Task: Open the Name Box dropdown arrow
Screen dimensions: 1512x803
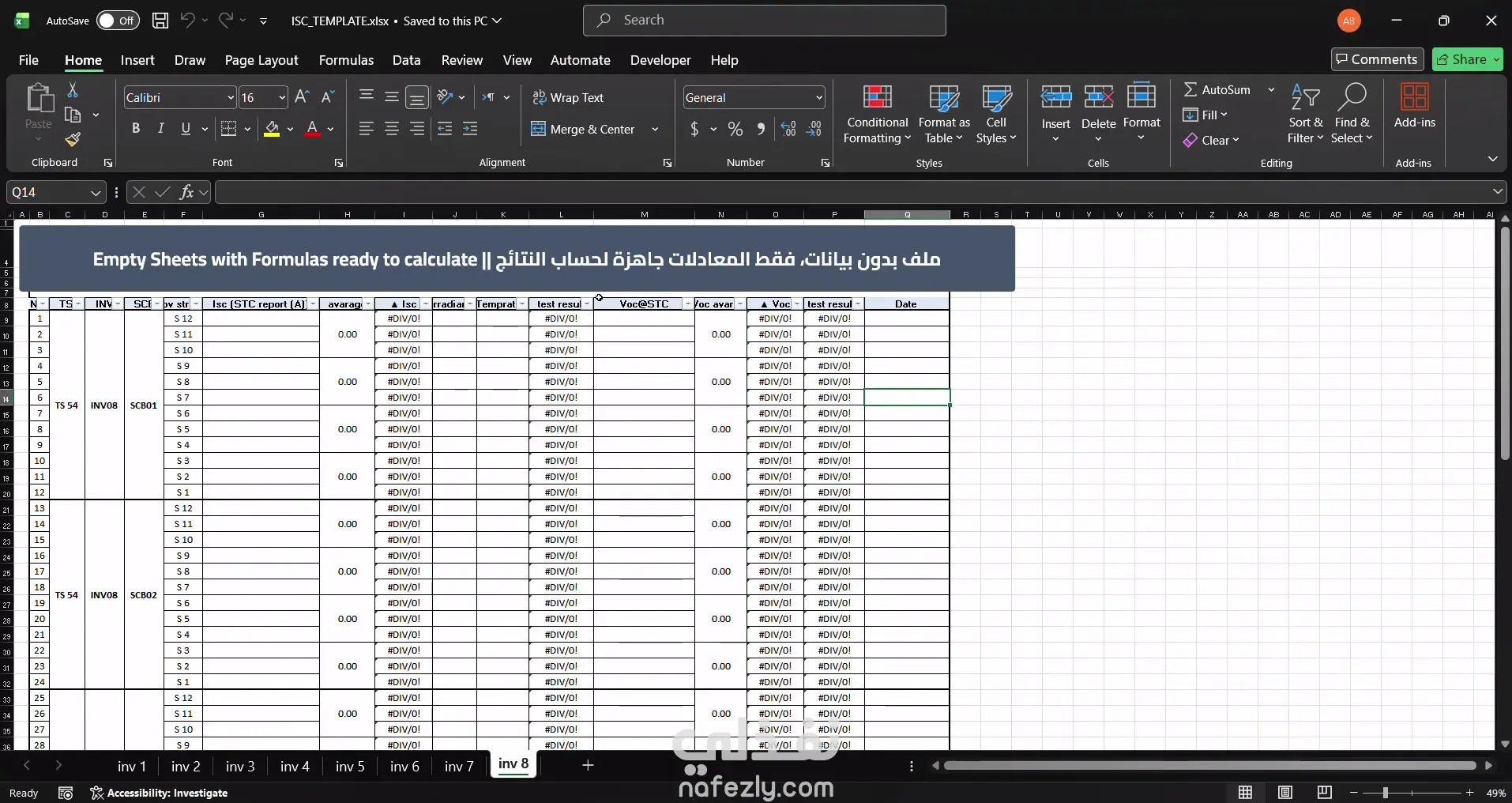Action: (x=96, y=192)
